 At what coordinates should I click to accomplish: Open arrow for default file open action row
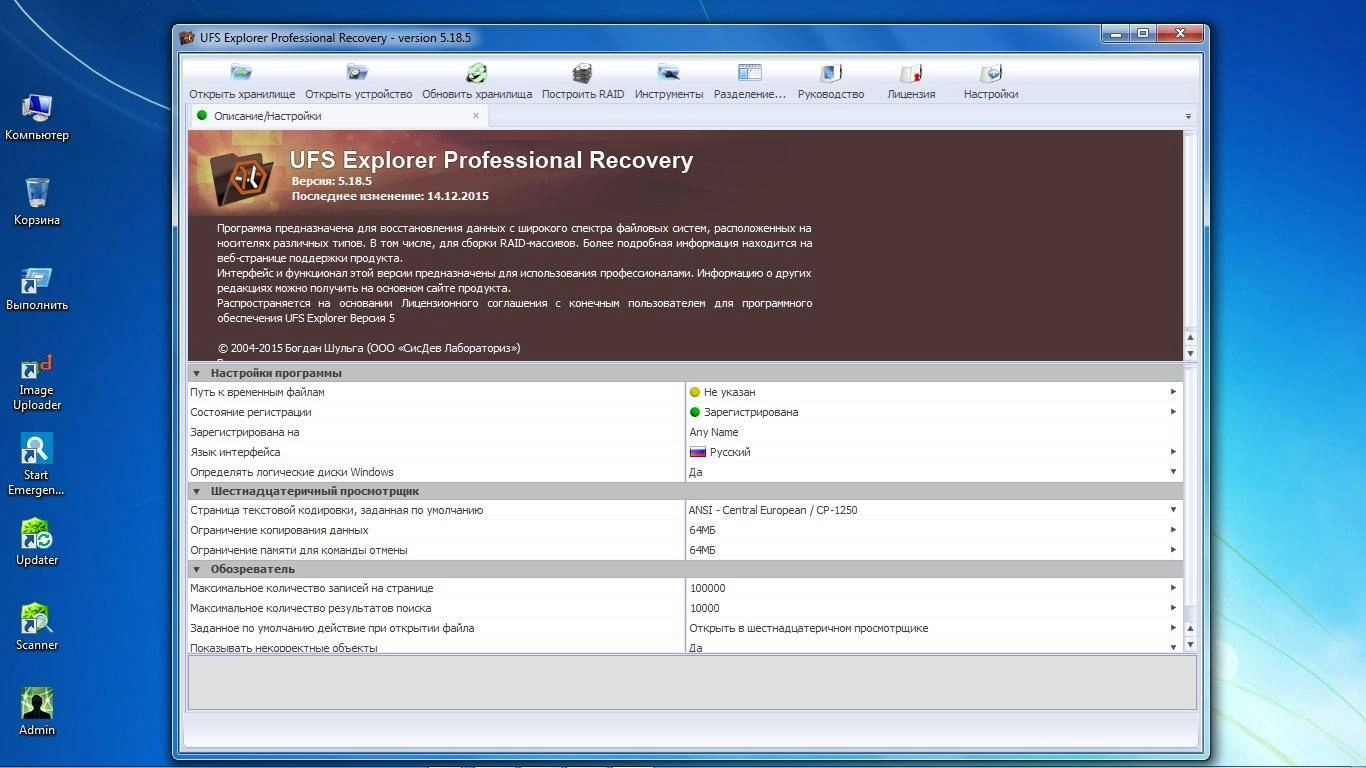click(x=1174, y=628)
